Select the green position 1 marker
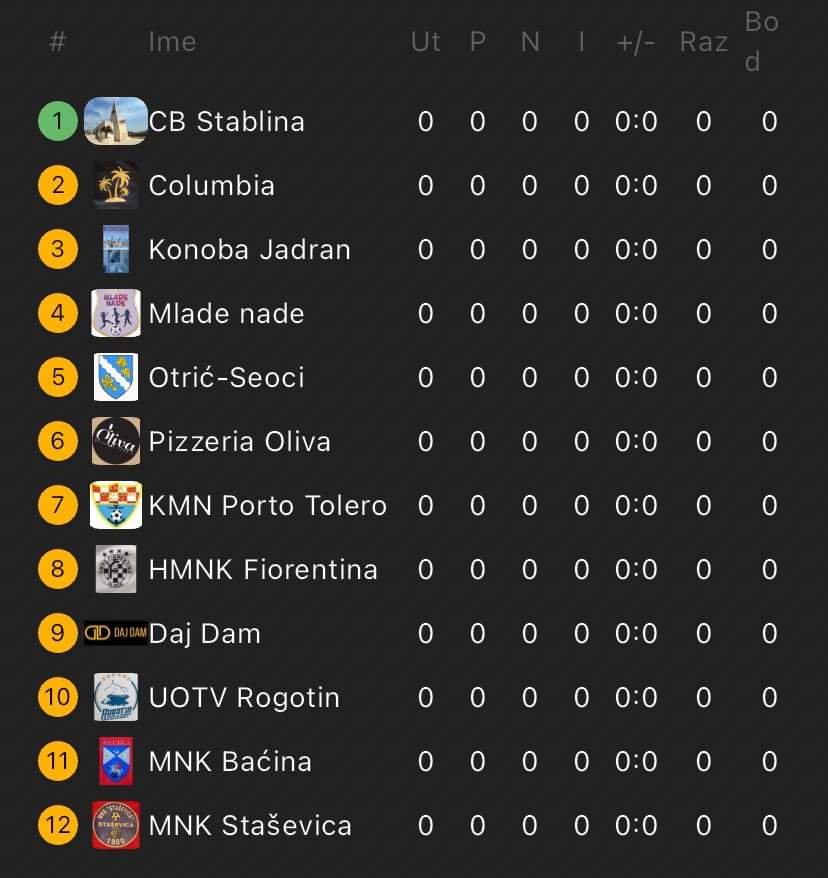The height and width of the screenshot is (878, 828). [58, 122]
